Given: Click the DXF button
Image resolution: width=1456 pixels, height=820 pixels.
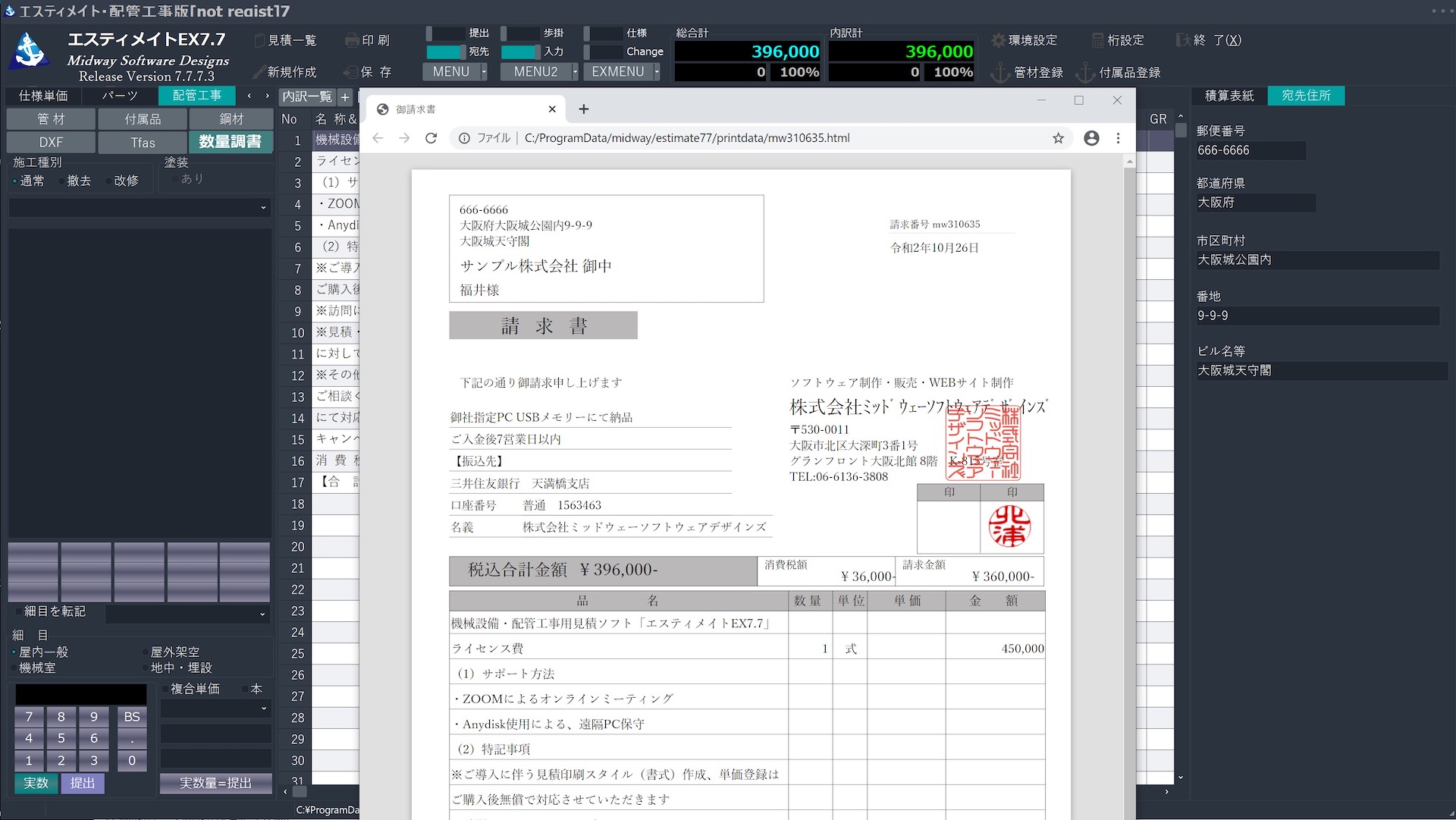Looking at the screenshot, I should tap(51, 143).
